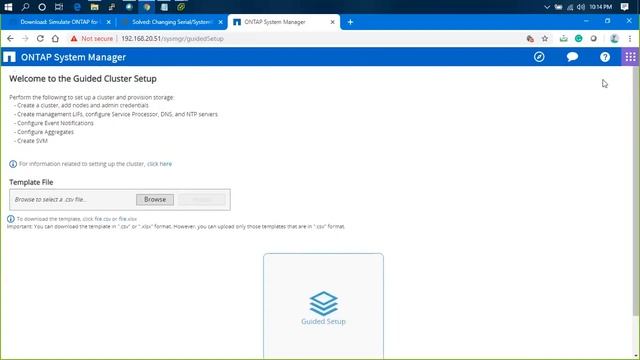
Task: Click the address bar showing 192.168.20.51
Action: (172, 38)
